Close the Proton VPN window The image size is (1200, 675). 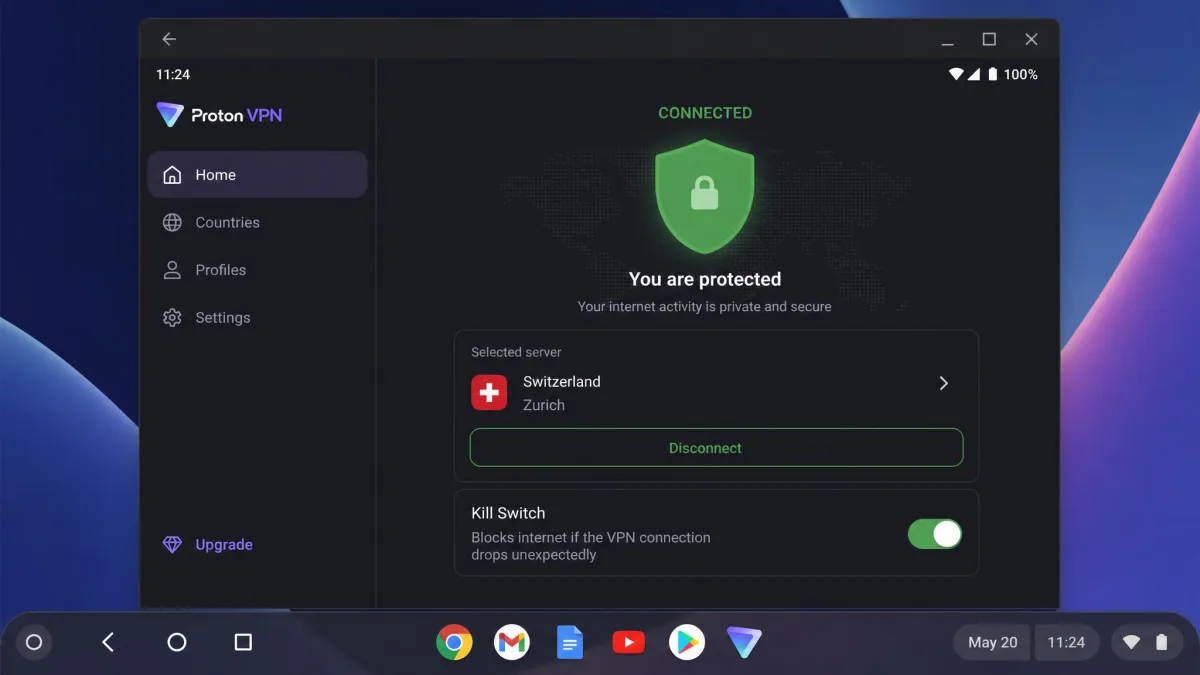coord(1031,39)
